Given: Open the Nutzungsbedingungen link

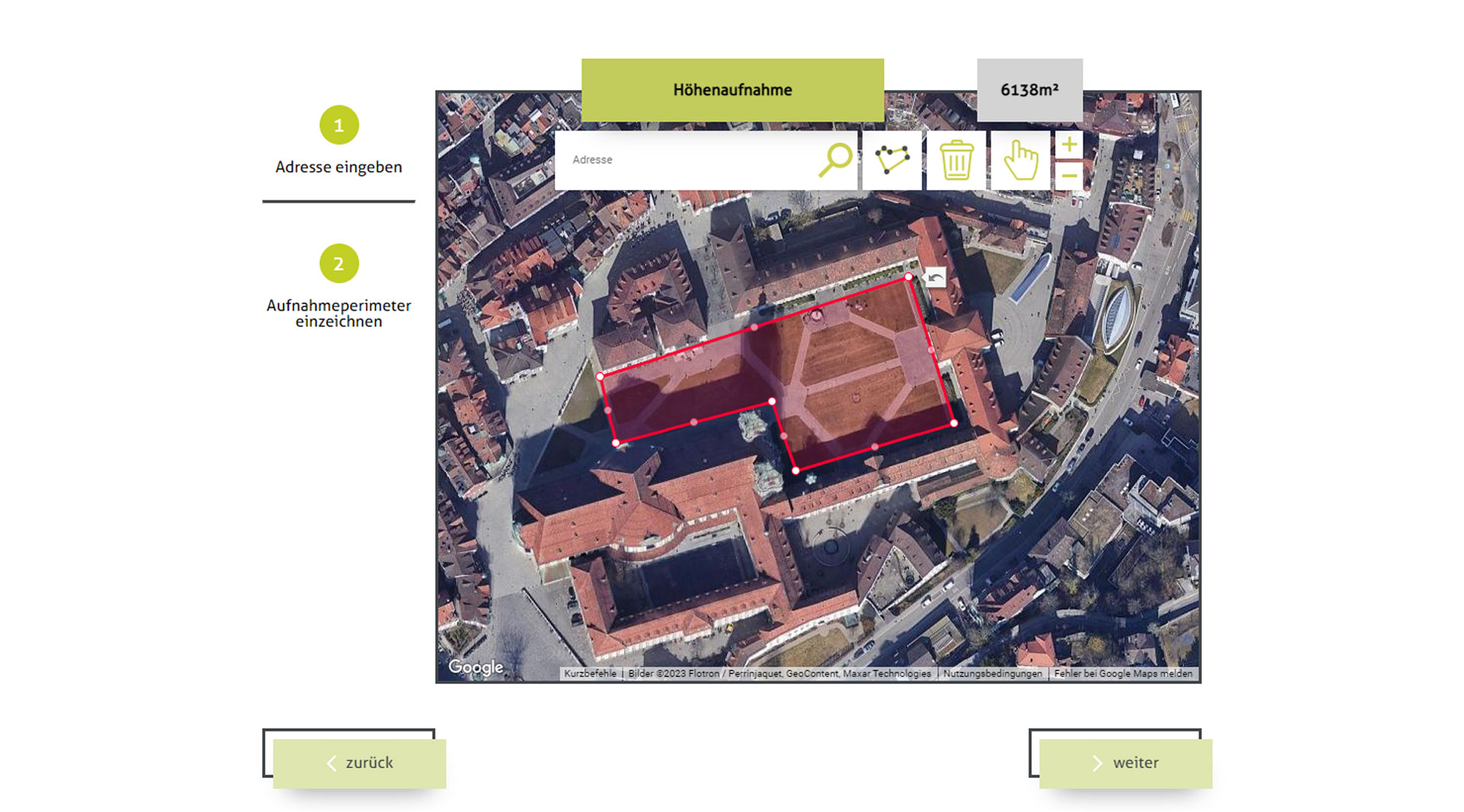Looking at the screenshot, I should tap(992, 674).
